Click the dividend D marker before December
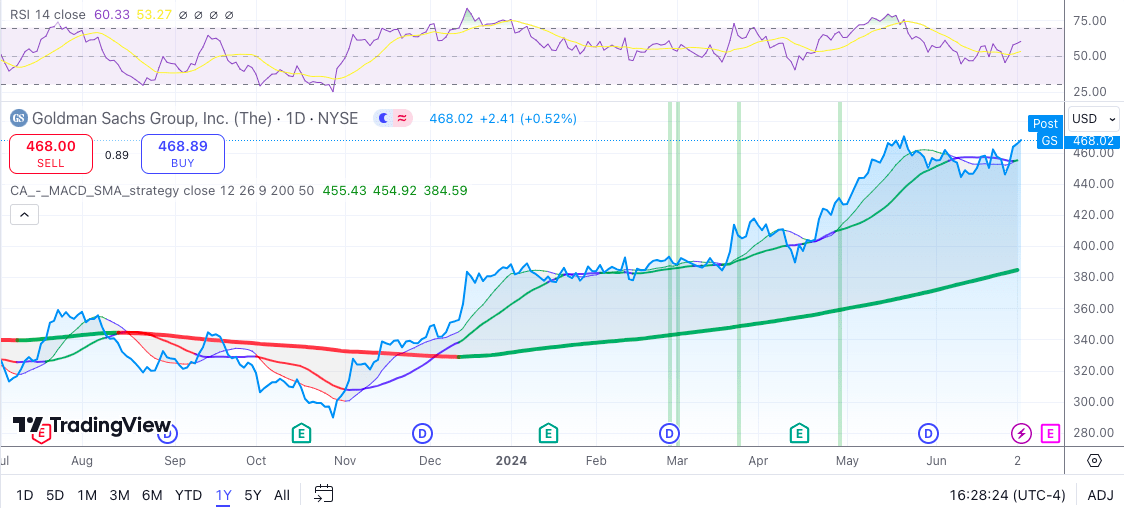This screenshot has width=1124, height=508. click(422, 433)
